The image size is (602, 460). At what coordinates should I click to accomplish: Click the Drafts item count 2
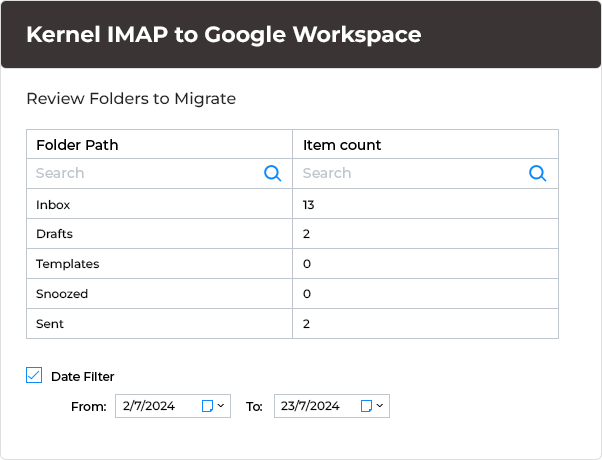pyautogui.click(x=306, y=234)
